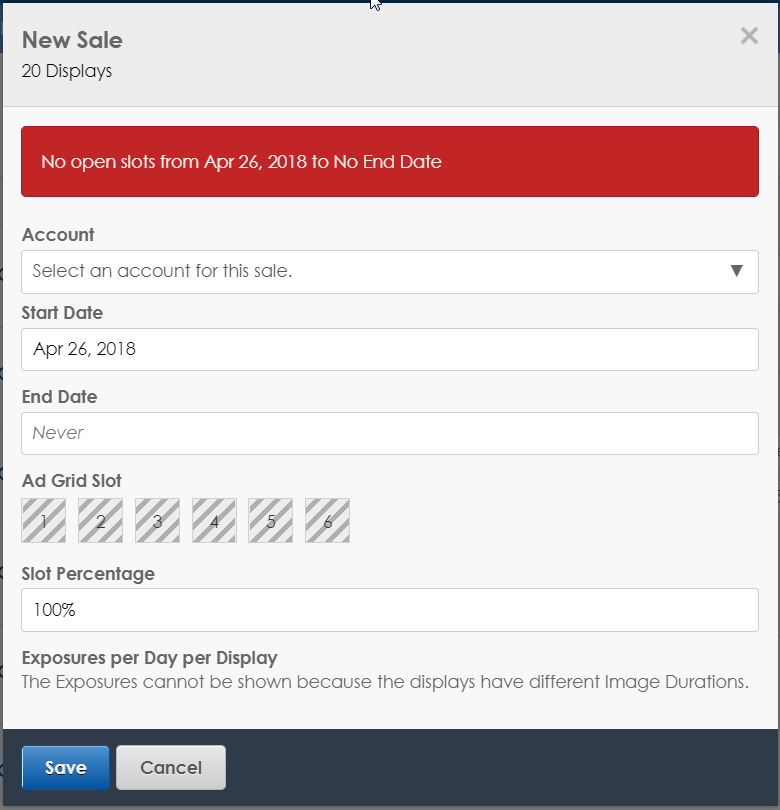This screenshot has width=780, height=810.
Task: Close the New Sale dialog
Action: click(x=749, y=37)
